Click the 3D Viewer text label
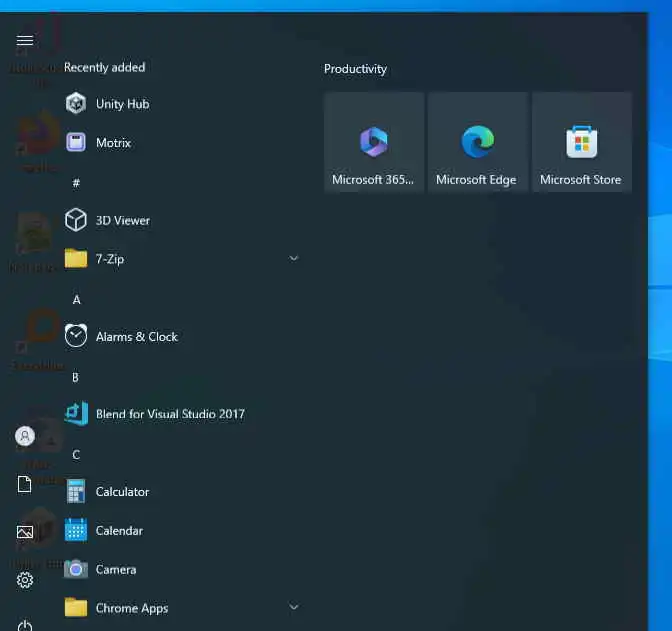Screen dimensions: 672x631 pos(123,220)
